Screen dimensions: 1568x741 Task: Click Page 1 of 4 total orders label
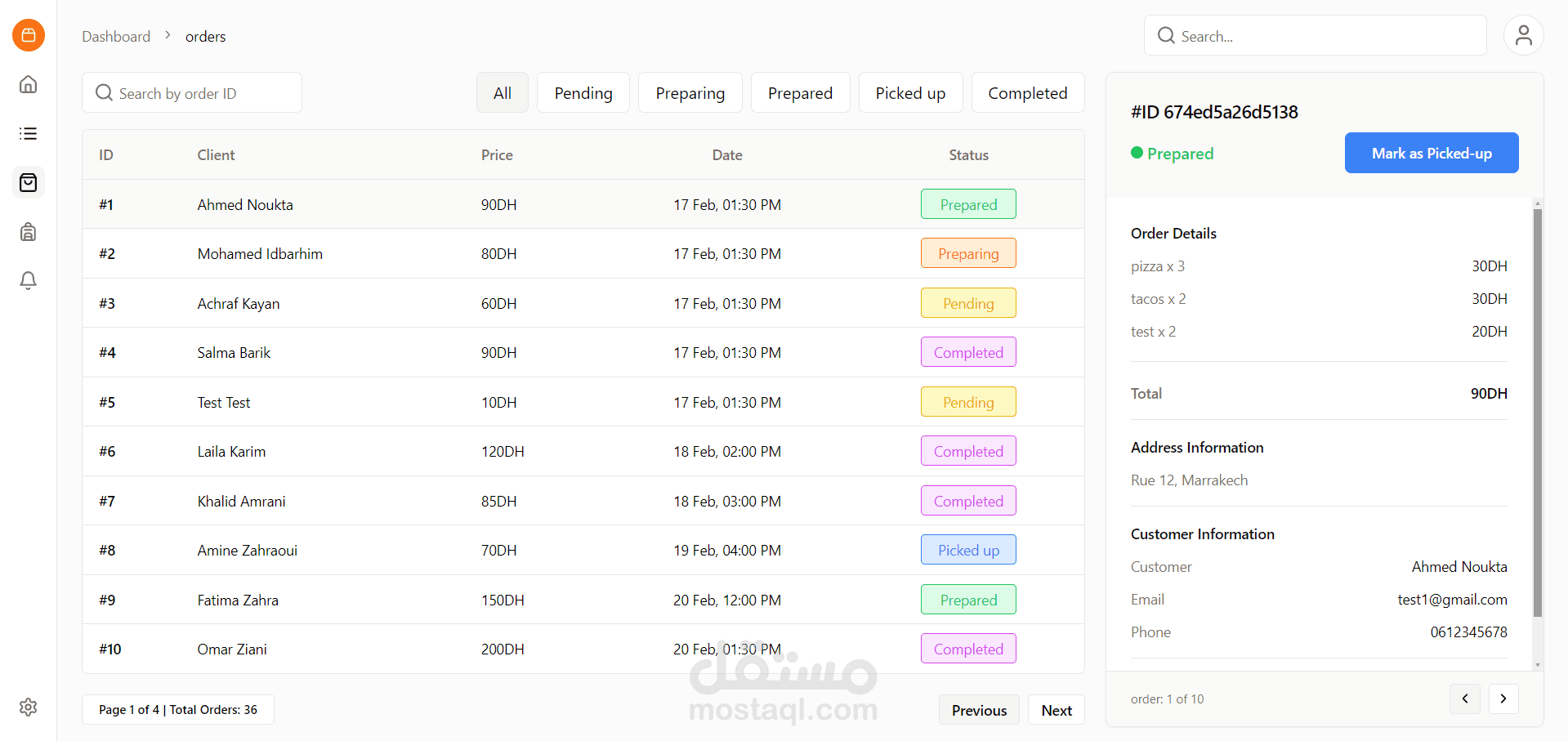[x=178, y=709]
